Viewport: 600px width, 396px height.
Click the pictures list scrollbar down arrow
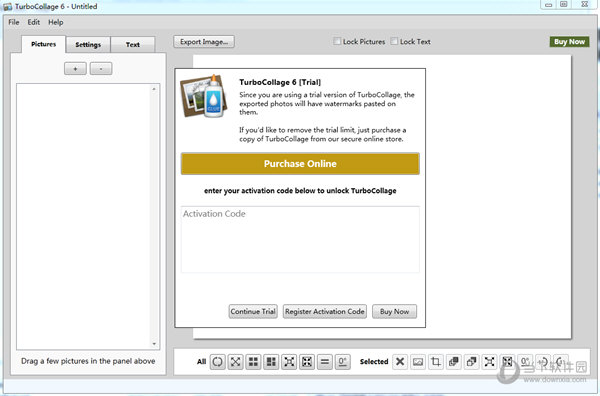pos(154,344)
